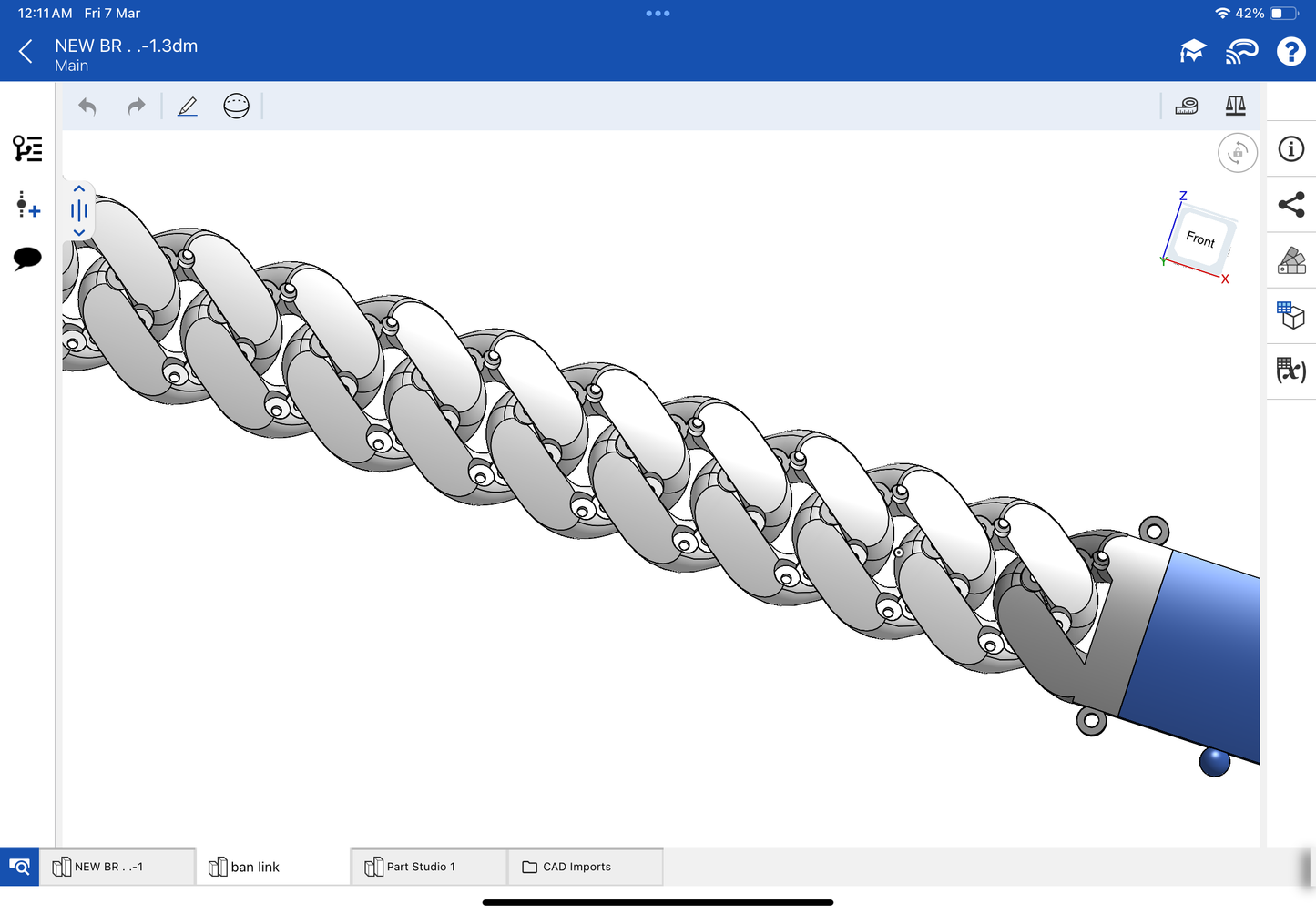Open the measure tool

pos(1187,107)
